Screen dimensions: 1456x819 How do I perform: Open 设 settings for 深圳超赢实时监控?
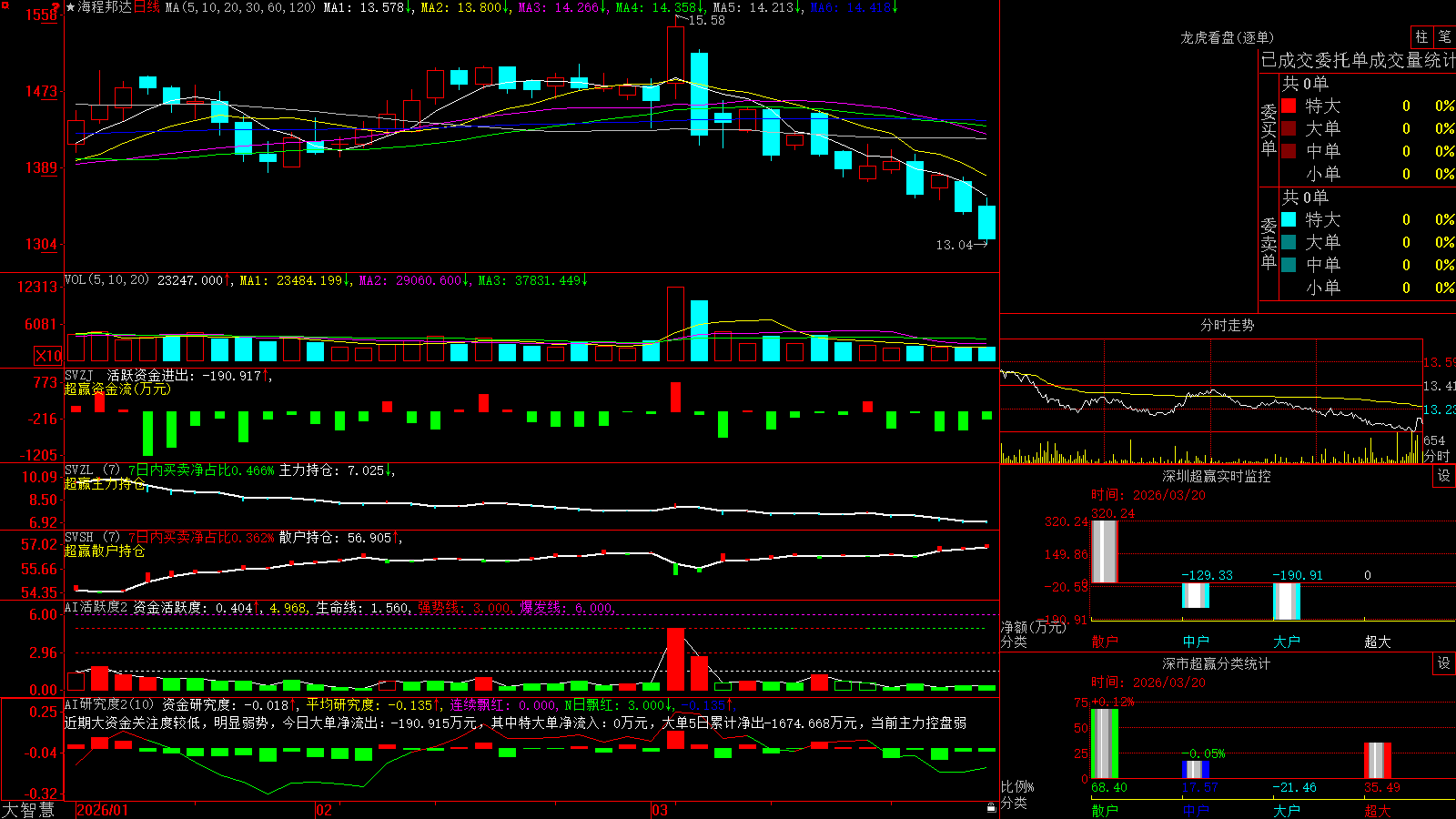tap(1444, 476)
